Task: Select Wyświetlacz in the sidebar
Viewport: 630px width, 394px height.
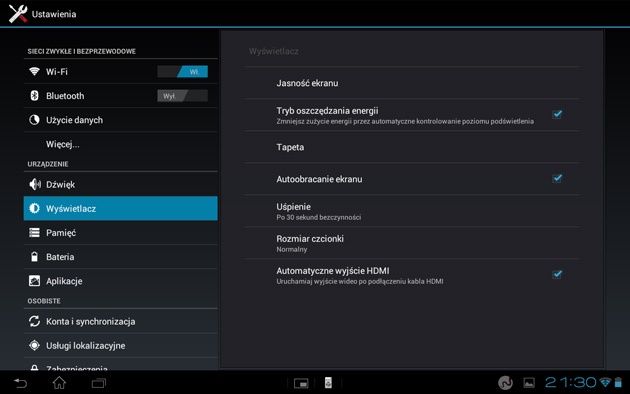Action: point(121,208)
